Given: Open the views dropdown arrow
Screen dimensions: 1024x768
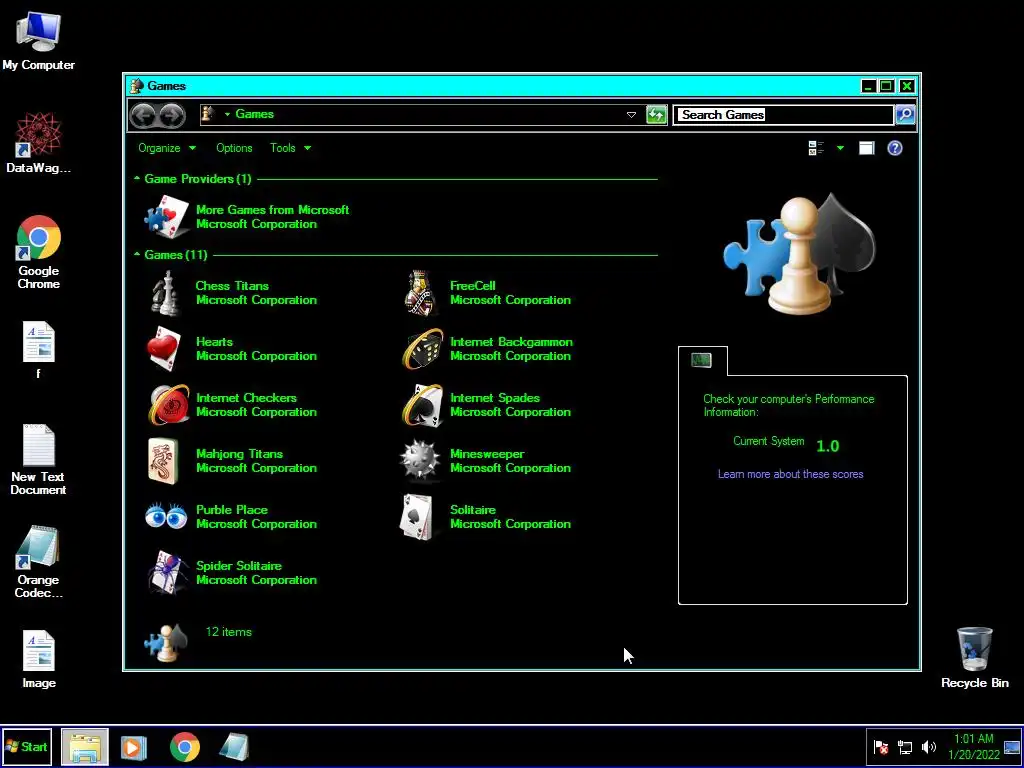Looking at the screenshot, I should (840, 148).
